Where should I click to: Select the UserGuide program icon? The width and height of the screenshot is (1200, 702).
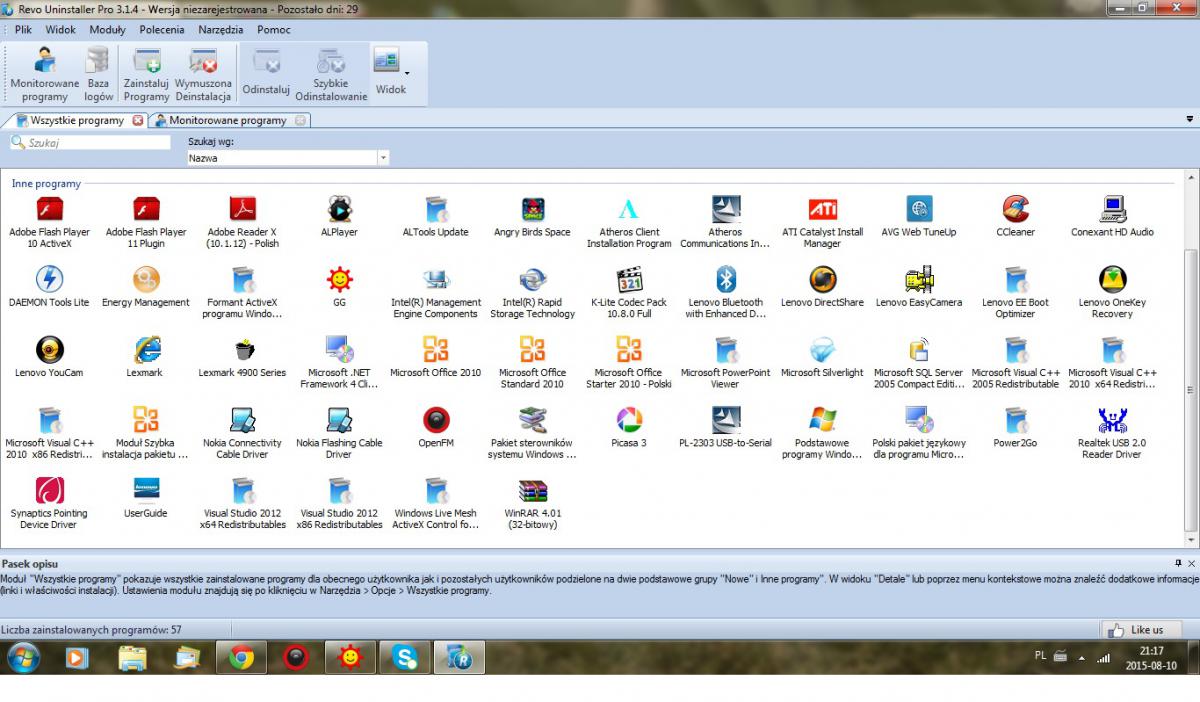point(146,497)
